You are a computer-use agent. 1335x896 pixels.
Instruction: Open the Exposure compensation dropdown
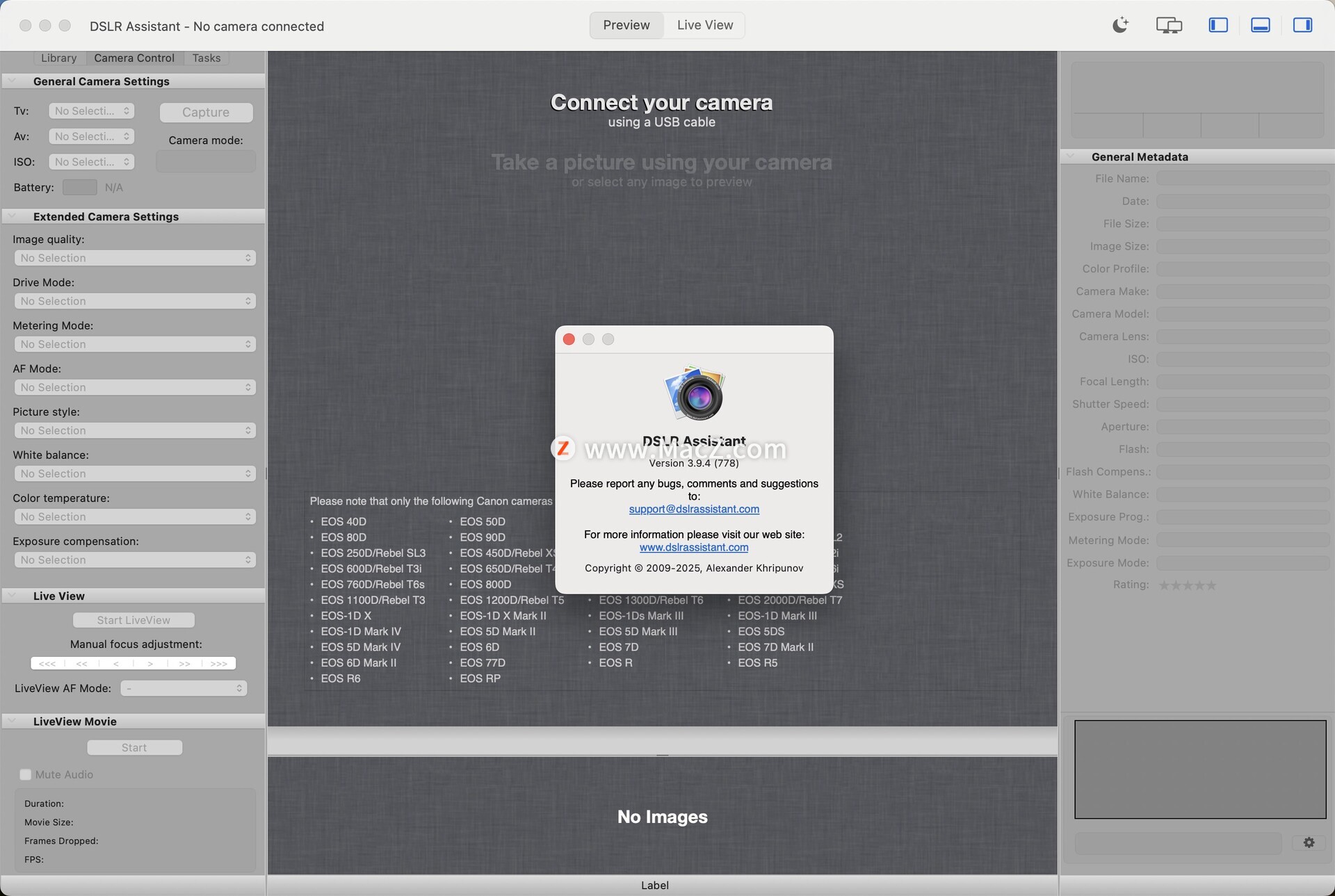click(x=135, y=560)
